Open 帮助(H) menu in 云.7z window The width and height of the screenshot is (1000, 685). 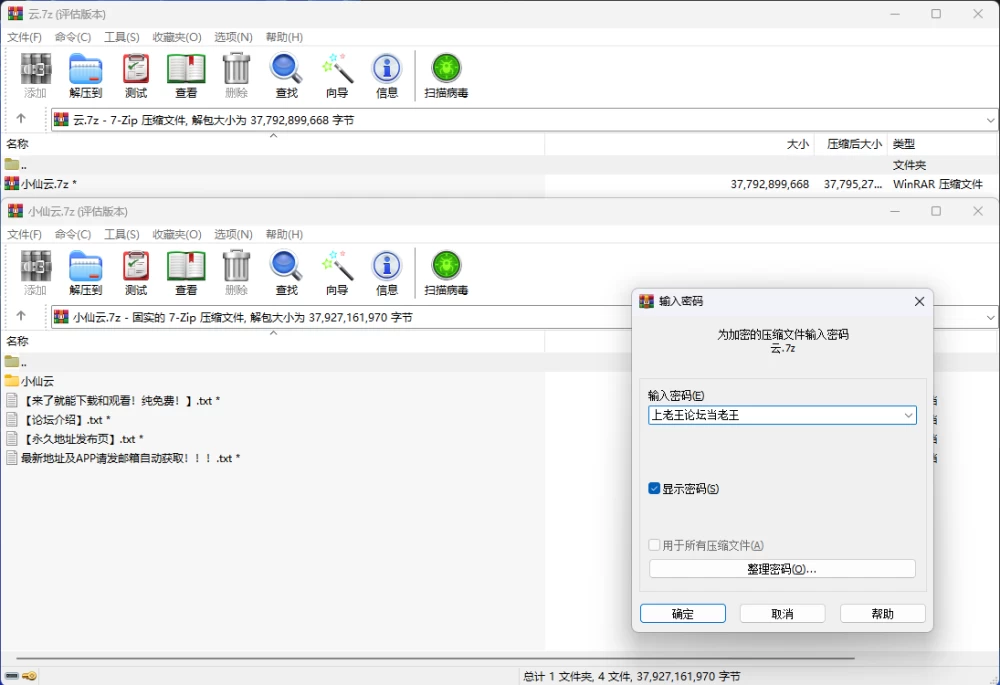284,37
